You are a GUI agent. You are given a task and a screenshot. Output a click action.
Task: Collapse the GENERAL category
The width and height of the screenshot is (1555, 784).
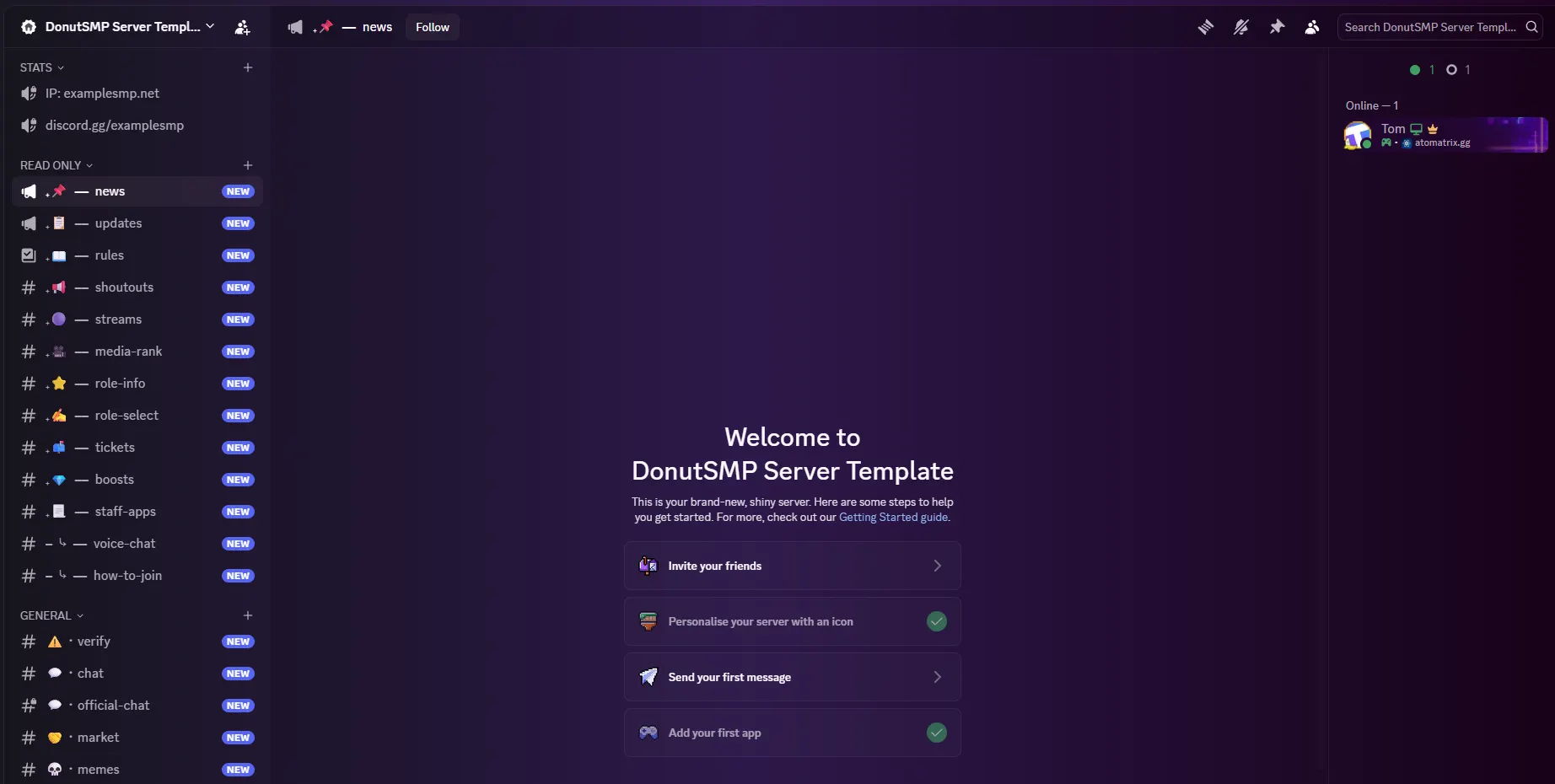click(51, 615)
